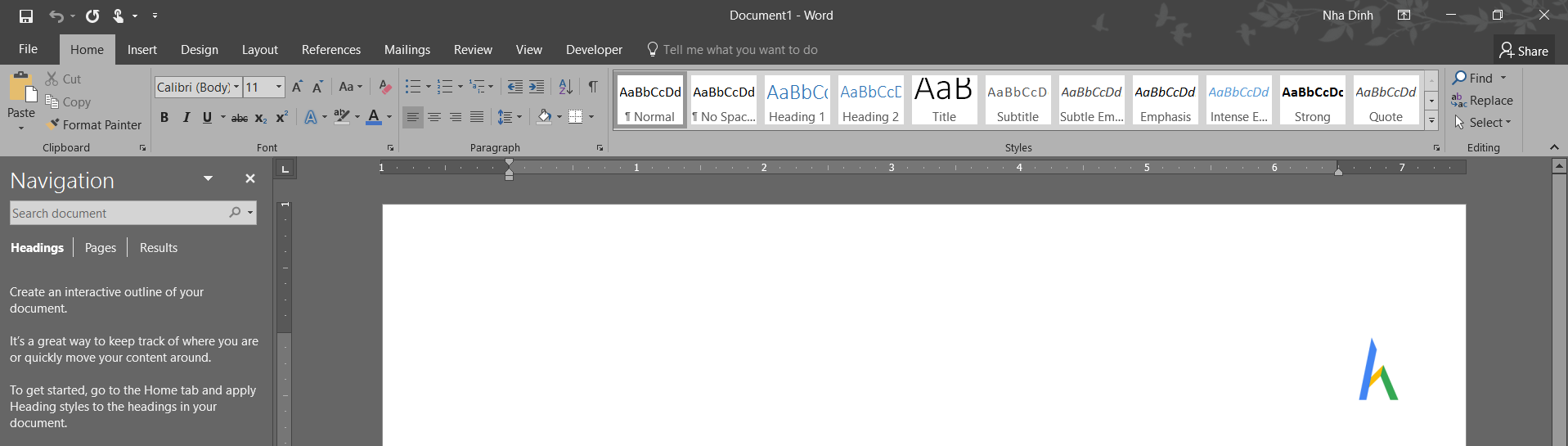Toggle Align Right
The width and height of the screenshot is (1568, 446).
coord(456,118)
